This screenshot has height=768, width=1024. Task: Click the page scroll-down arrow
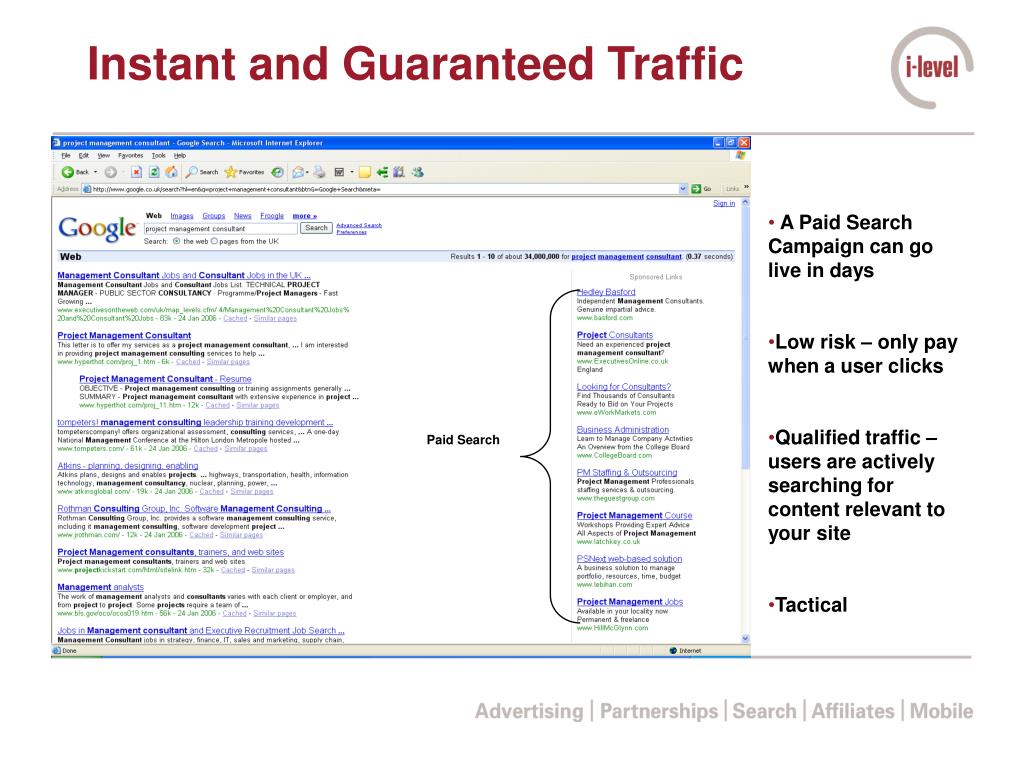745,639
